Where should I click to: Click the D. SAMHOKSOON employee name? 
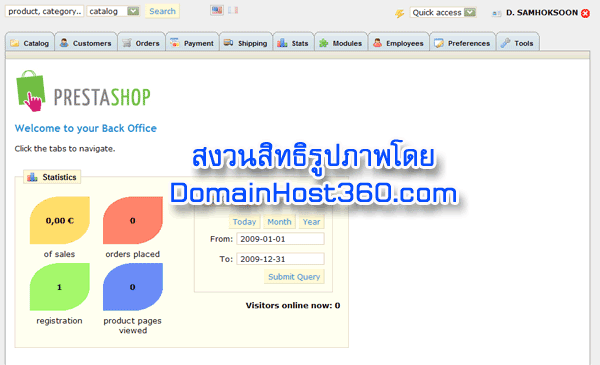tap(542, 13)
